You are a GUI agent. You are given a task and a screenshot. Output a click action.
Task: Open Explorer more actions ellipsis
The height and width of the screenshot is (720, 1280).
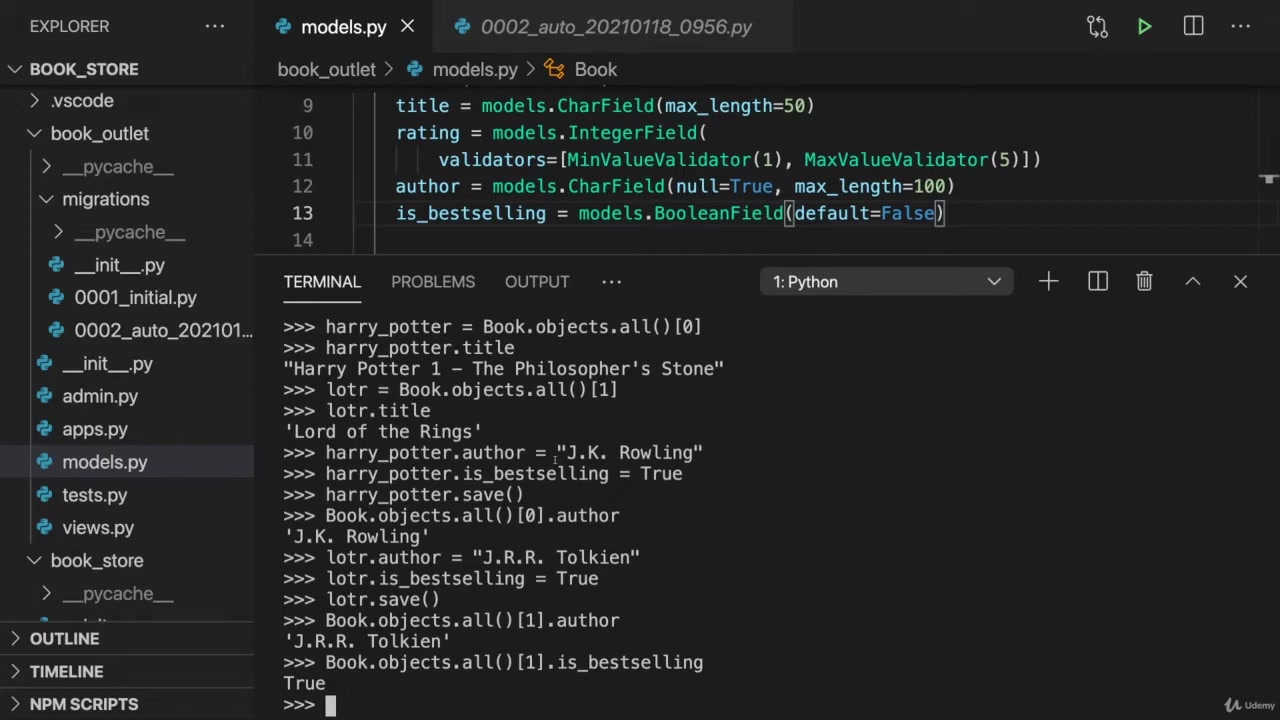coord(215,27)
